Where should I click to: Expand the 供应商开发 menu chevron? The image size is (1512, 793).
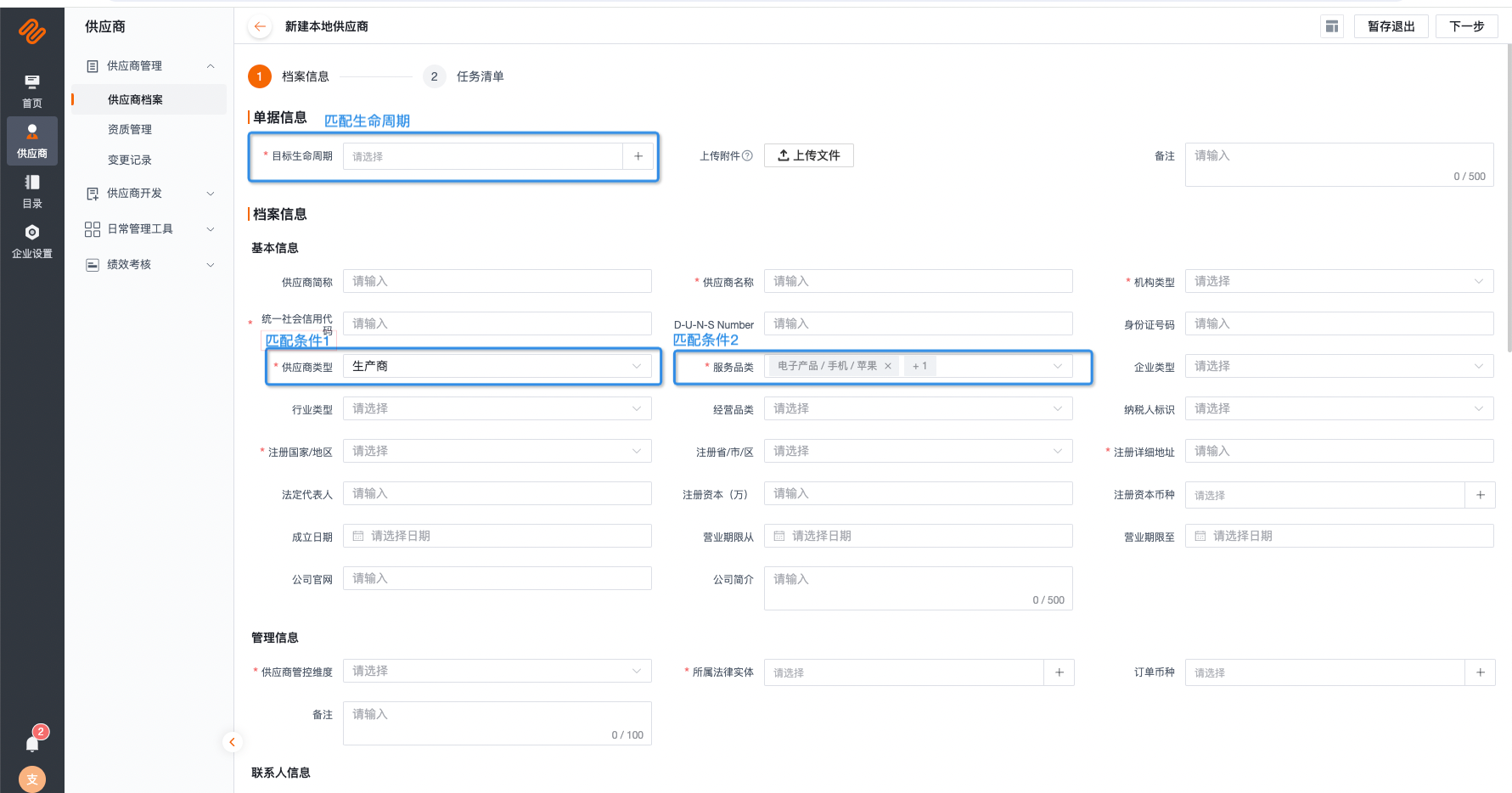(211, 194)
